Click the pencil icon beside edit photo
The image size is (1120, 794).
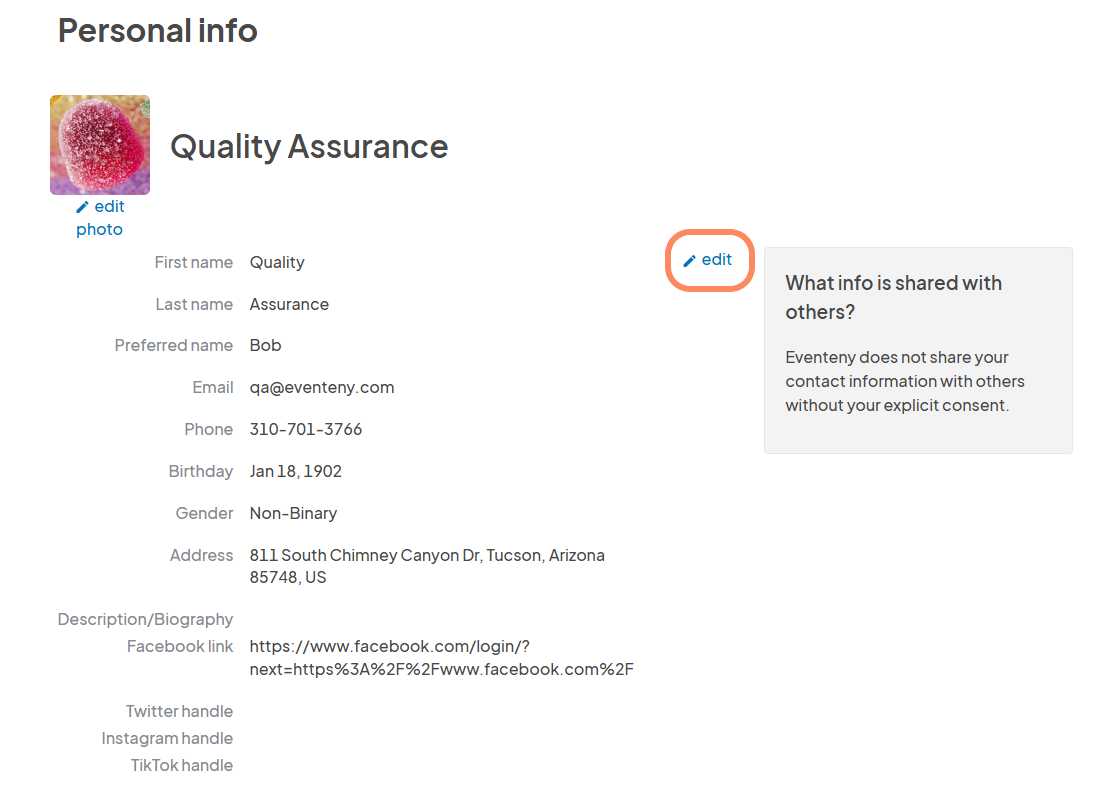coord(82,207)
